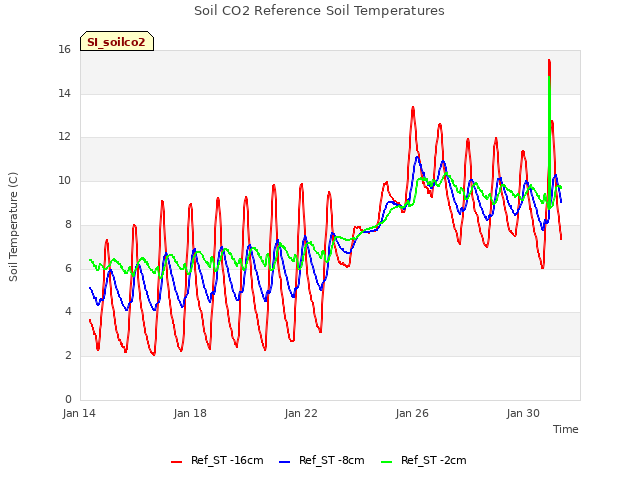The height and width of the screenshot is (480, 640).
Task: Click the 0 y-axis tick label
Action: 68,399
